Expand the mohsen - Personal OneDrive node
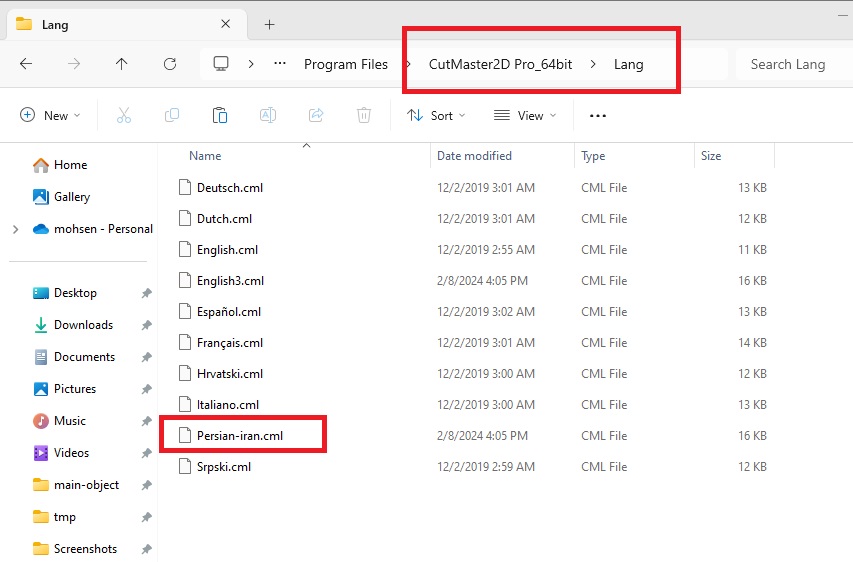853x562 pixels. [16, 229]
